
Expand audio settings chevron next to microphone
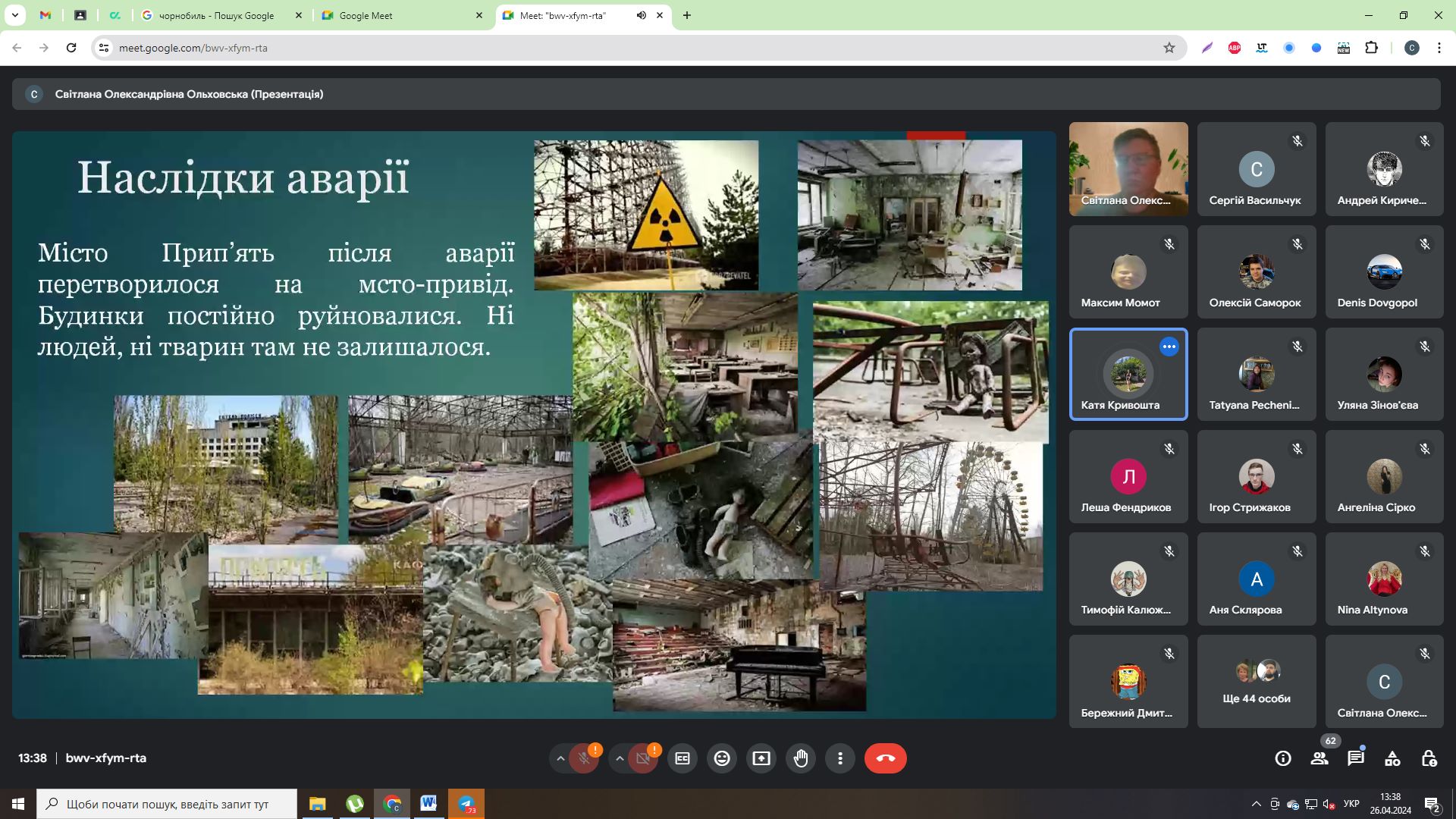point(560,758)
